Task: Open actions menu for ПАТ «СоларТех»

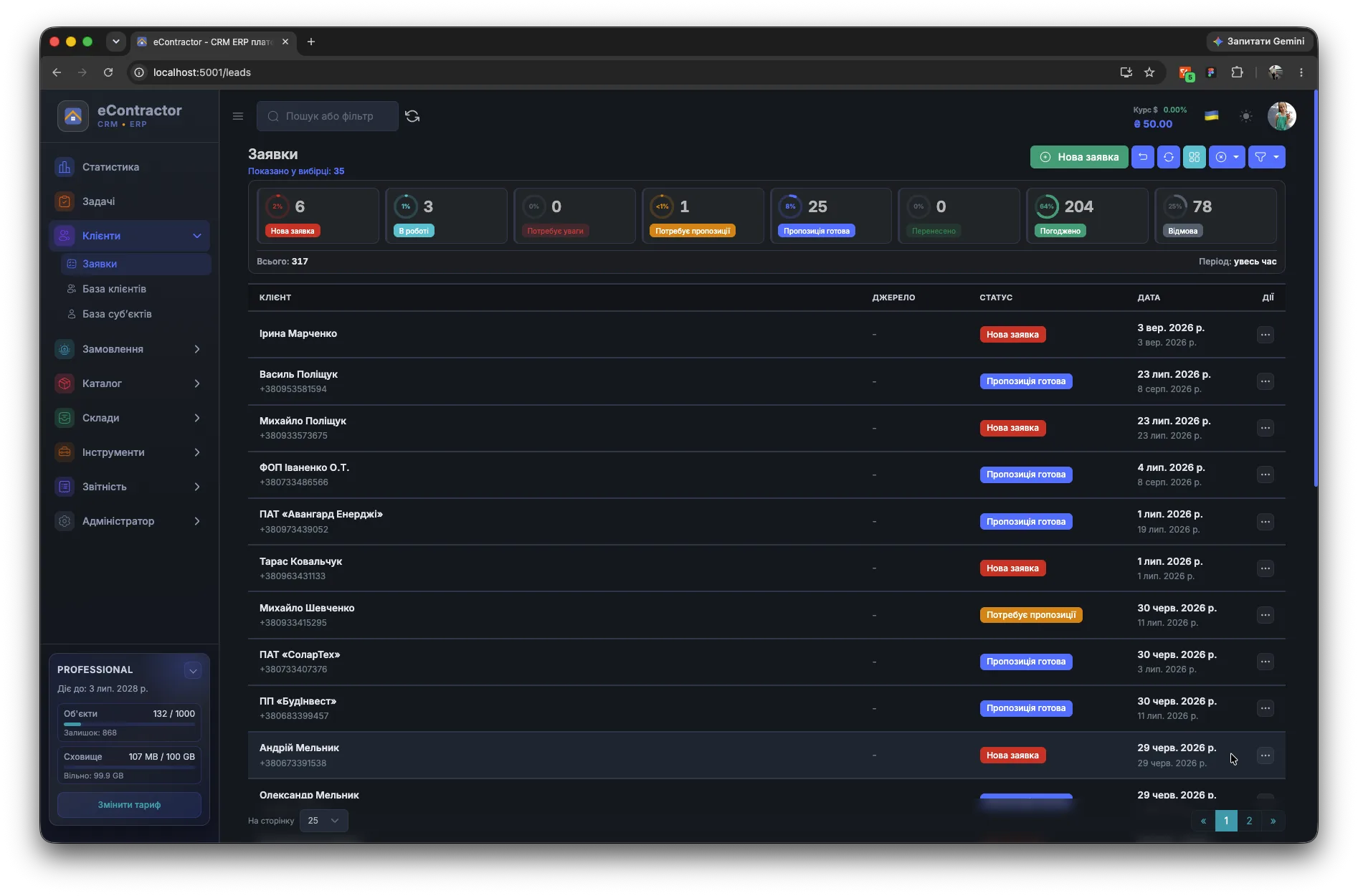Action: (1266, 662)
